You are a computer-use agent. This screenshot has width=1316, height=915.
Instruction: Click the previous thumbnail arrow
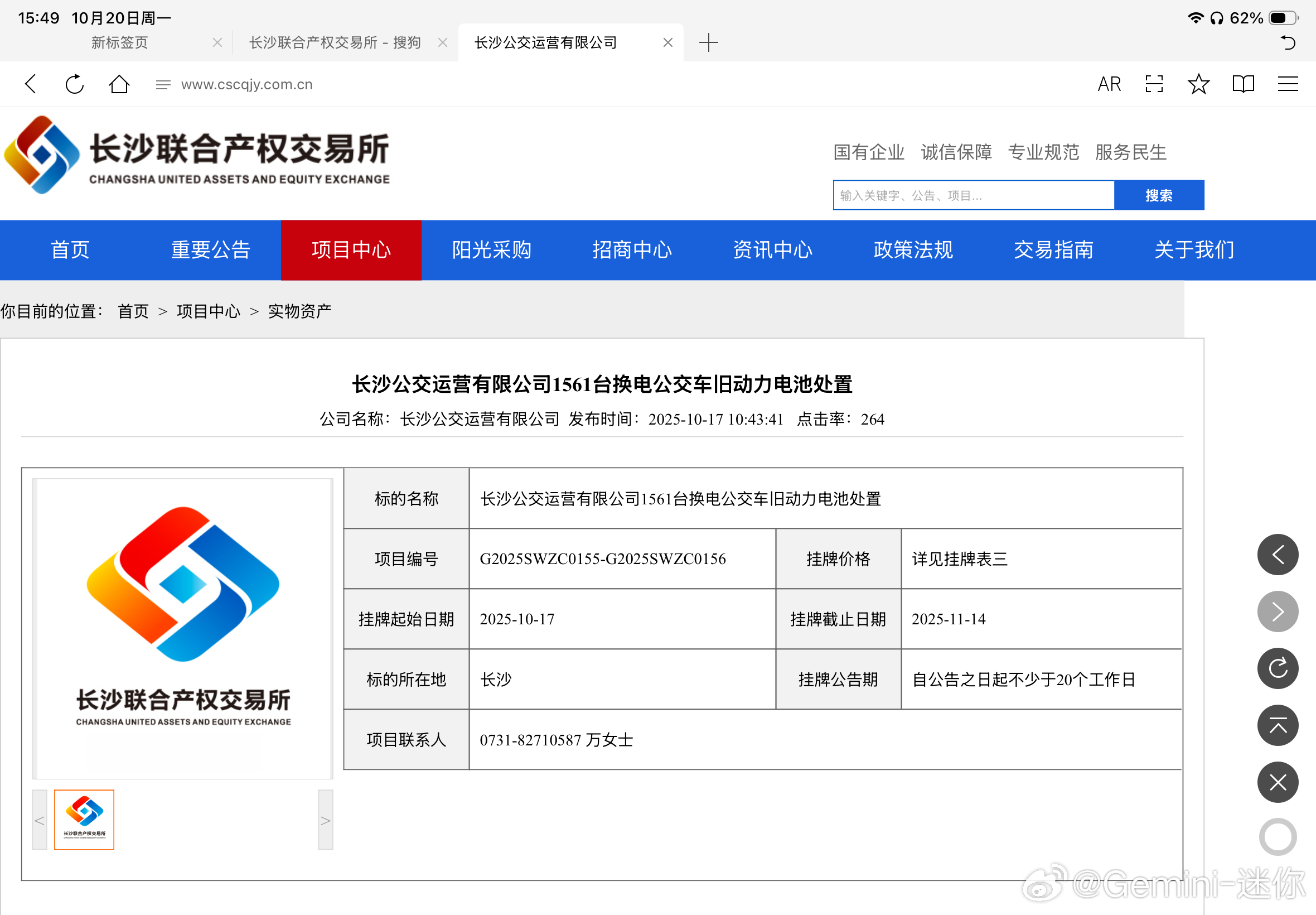pyautogui.click(x=40, y=820)
